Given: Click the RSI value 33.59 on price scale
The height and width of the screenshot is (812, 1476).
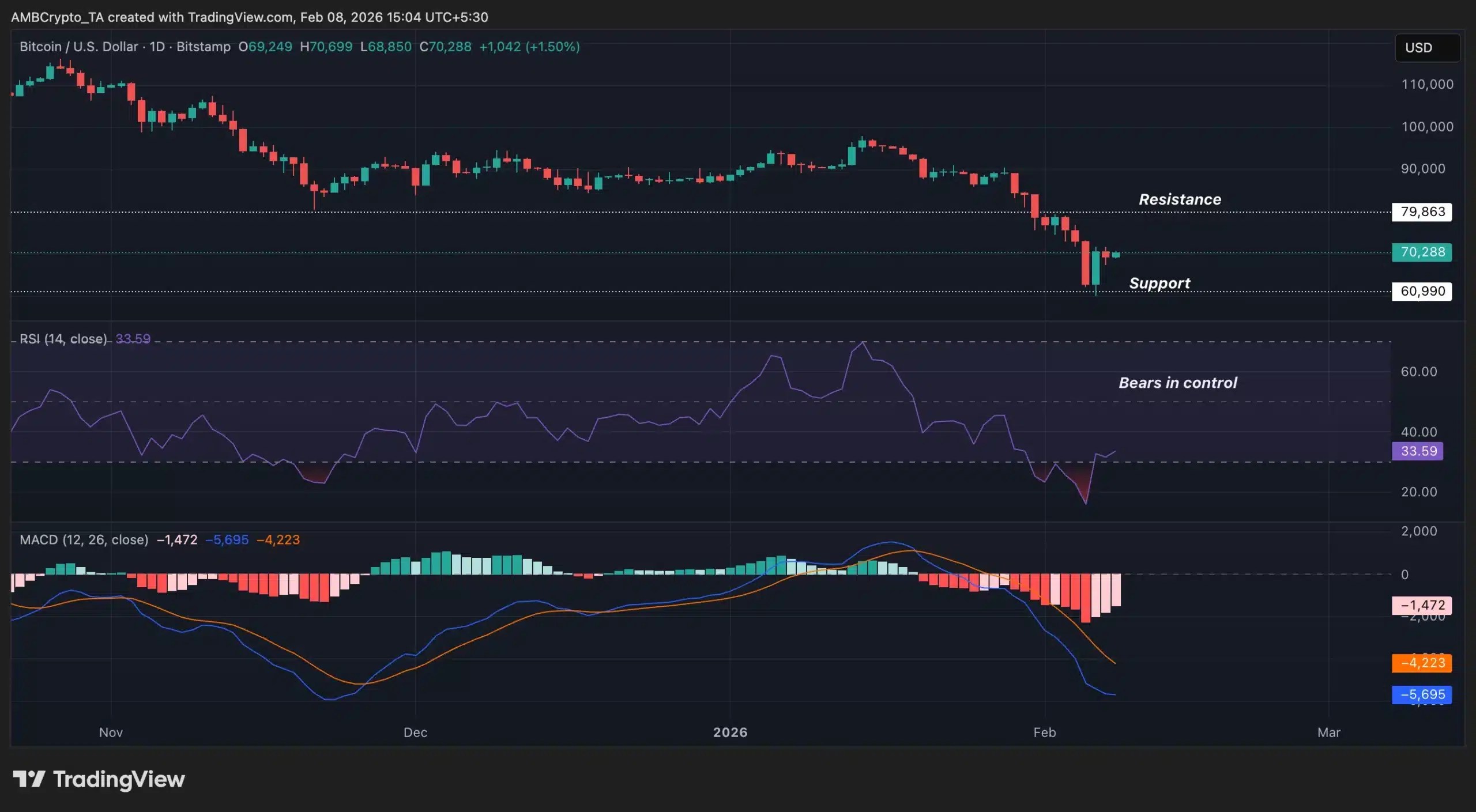Looking at the screenshot, I should point(1418,451).
